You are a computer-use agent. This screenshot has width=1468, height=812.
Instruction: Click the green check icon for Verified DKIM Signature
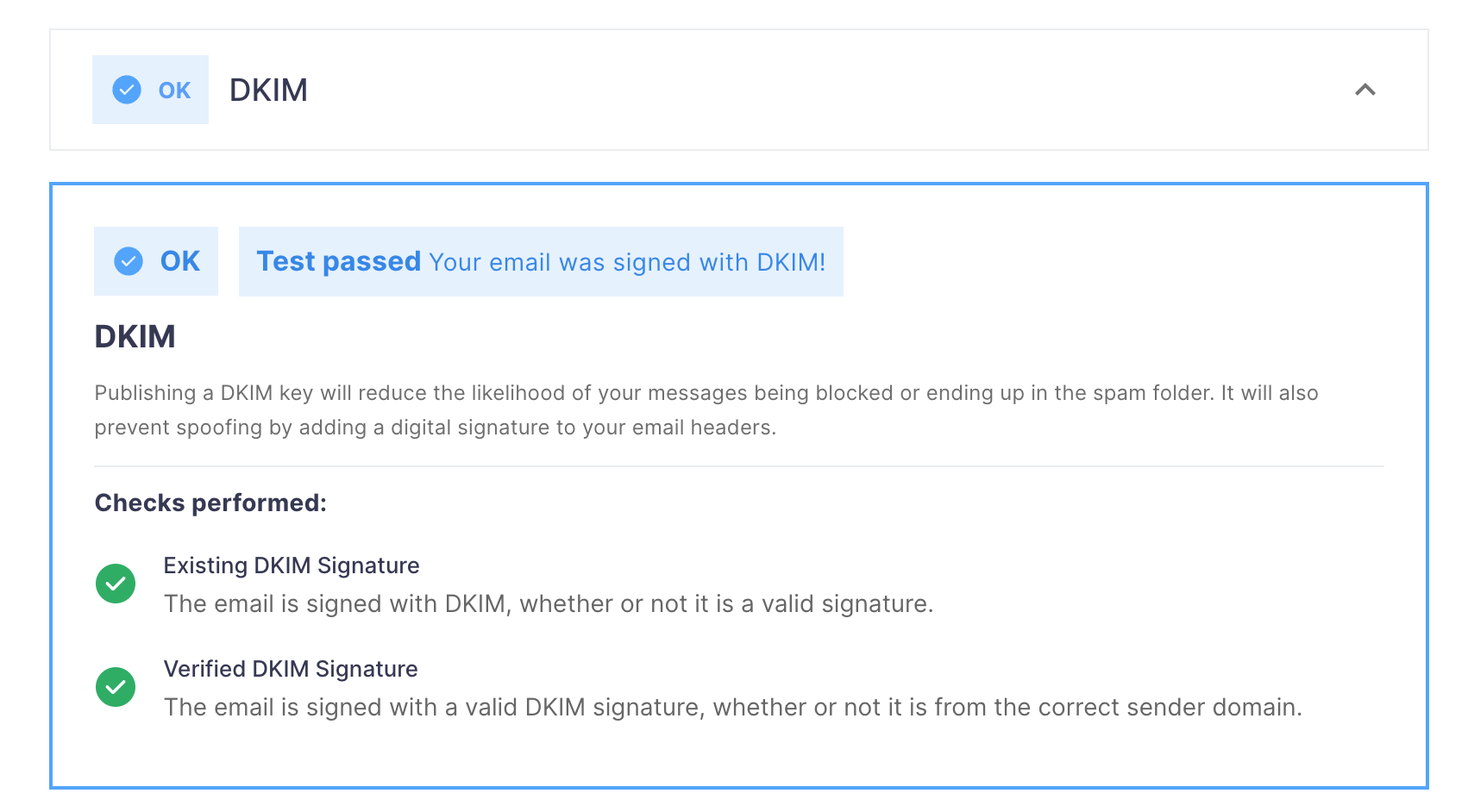(116, 687)
